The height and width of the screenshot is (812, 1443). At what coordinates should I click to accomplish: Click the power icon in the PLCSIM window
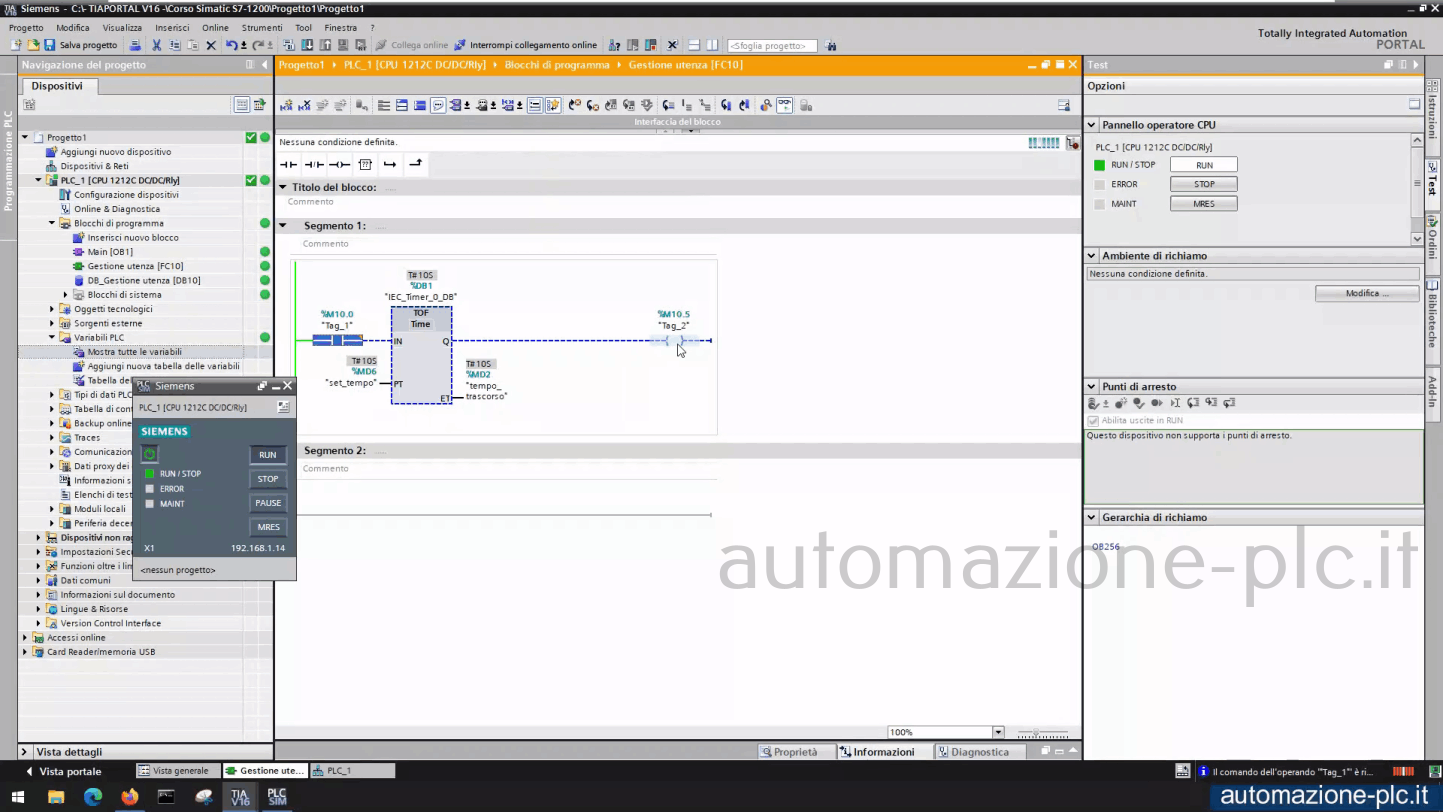[149, 454]
